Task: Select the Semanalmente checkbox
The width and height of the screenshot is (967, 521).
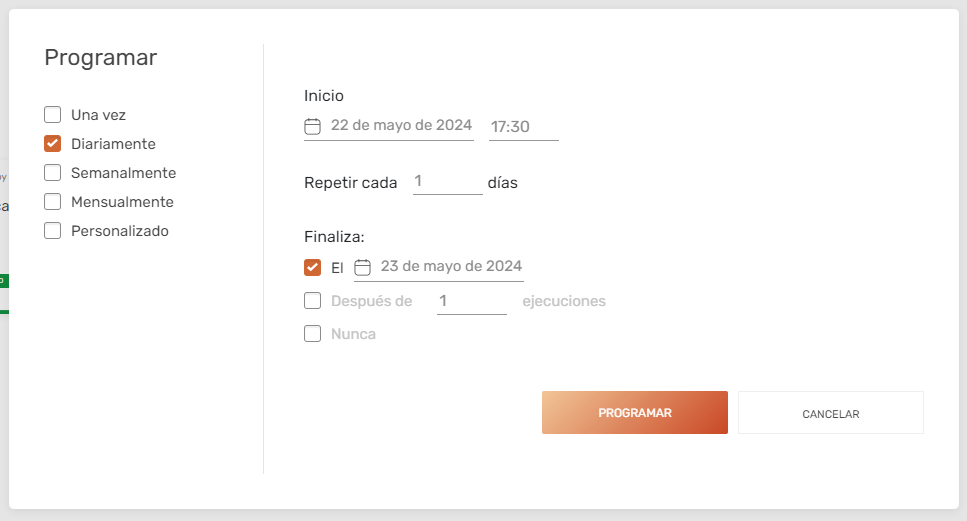Action: [52, 173]
